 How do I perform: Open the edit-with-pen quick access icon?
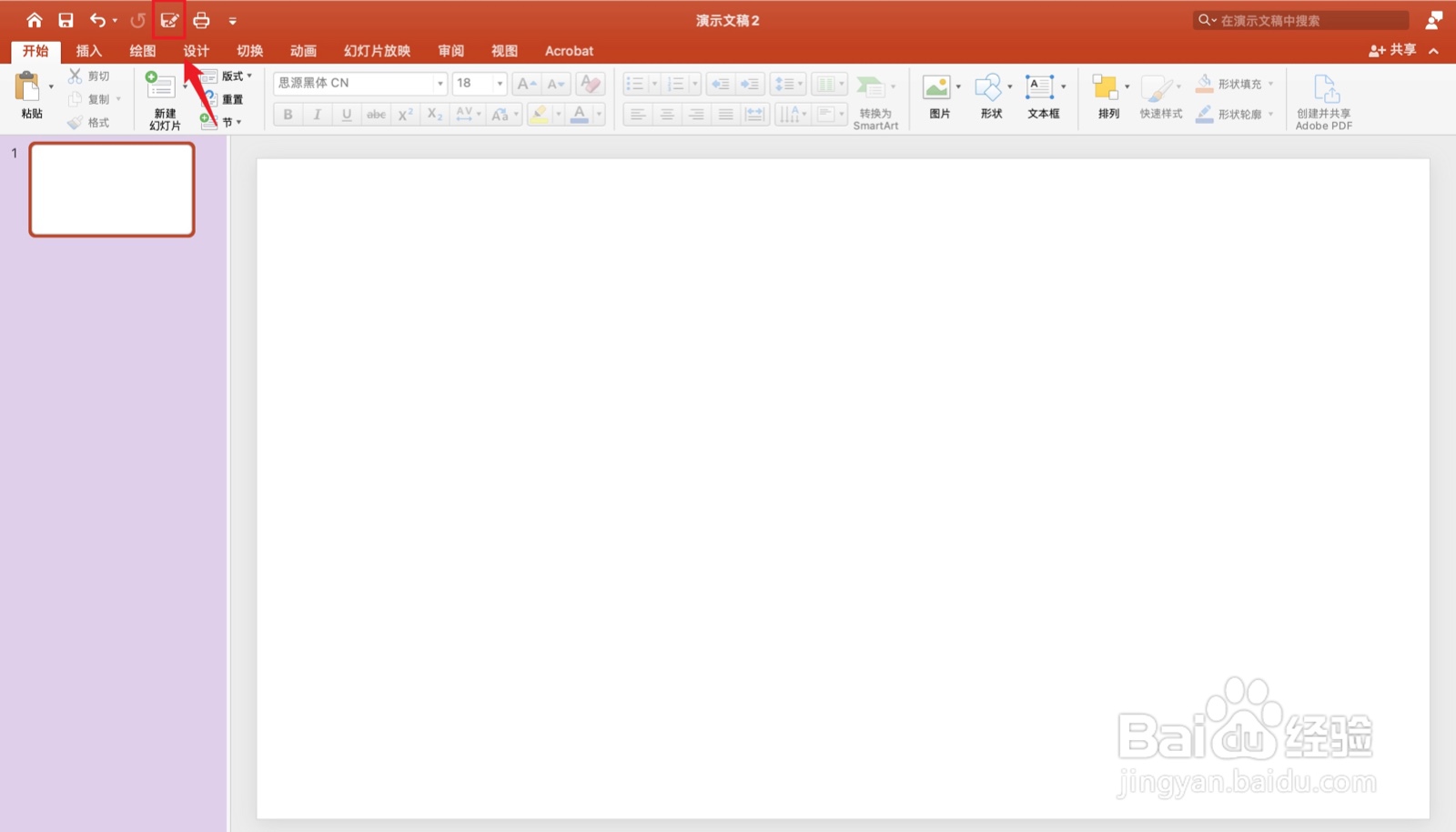[x=169, y=20]
